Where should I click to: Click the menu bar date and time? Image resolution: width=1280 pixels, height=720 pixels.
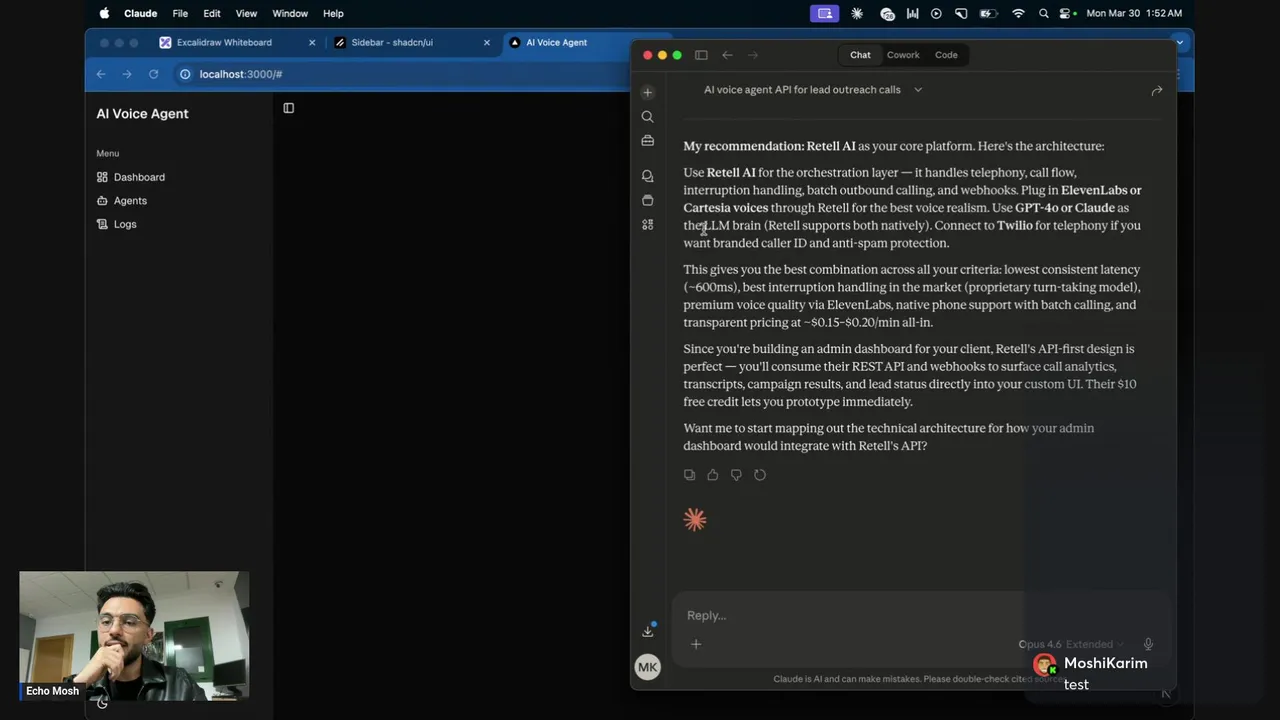tap(1134, 13)
